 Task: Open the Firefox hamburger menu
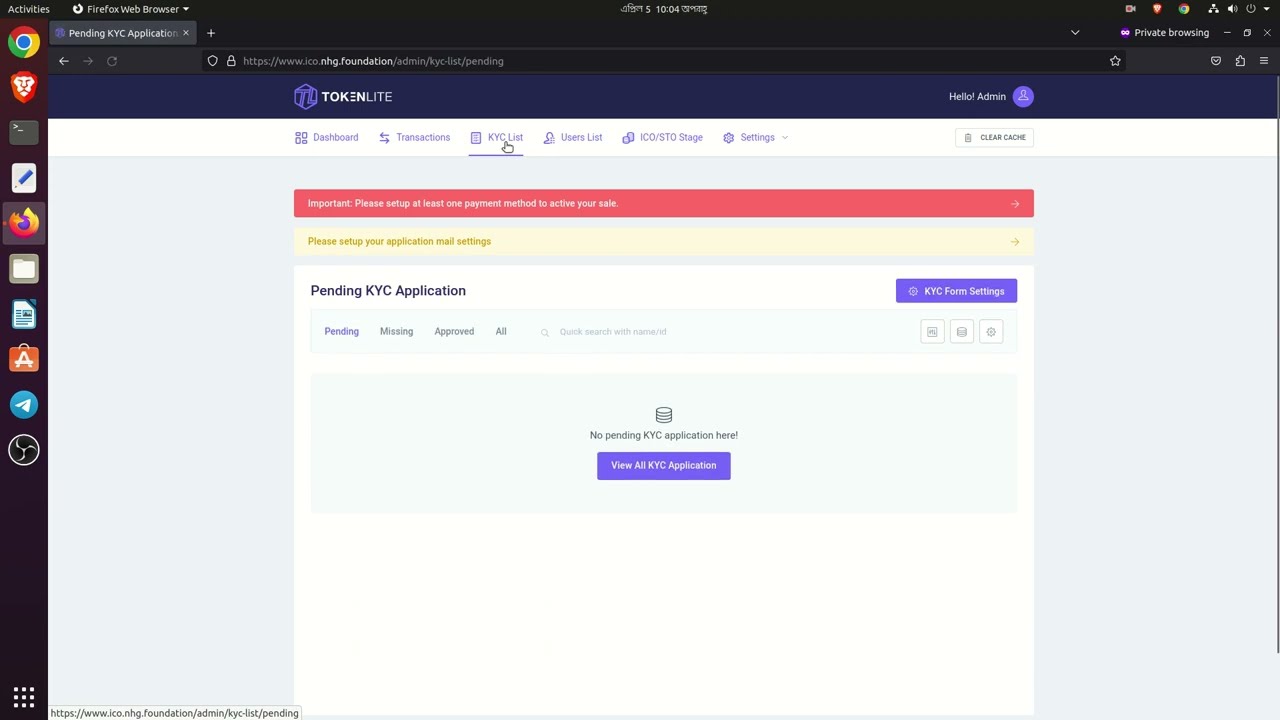click(1264, 61)
